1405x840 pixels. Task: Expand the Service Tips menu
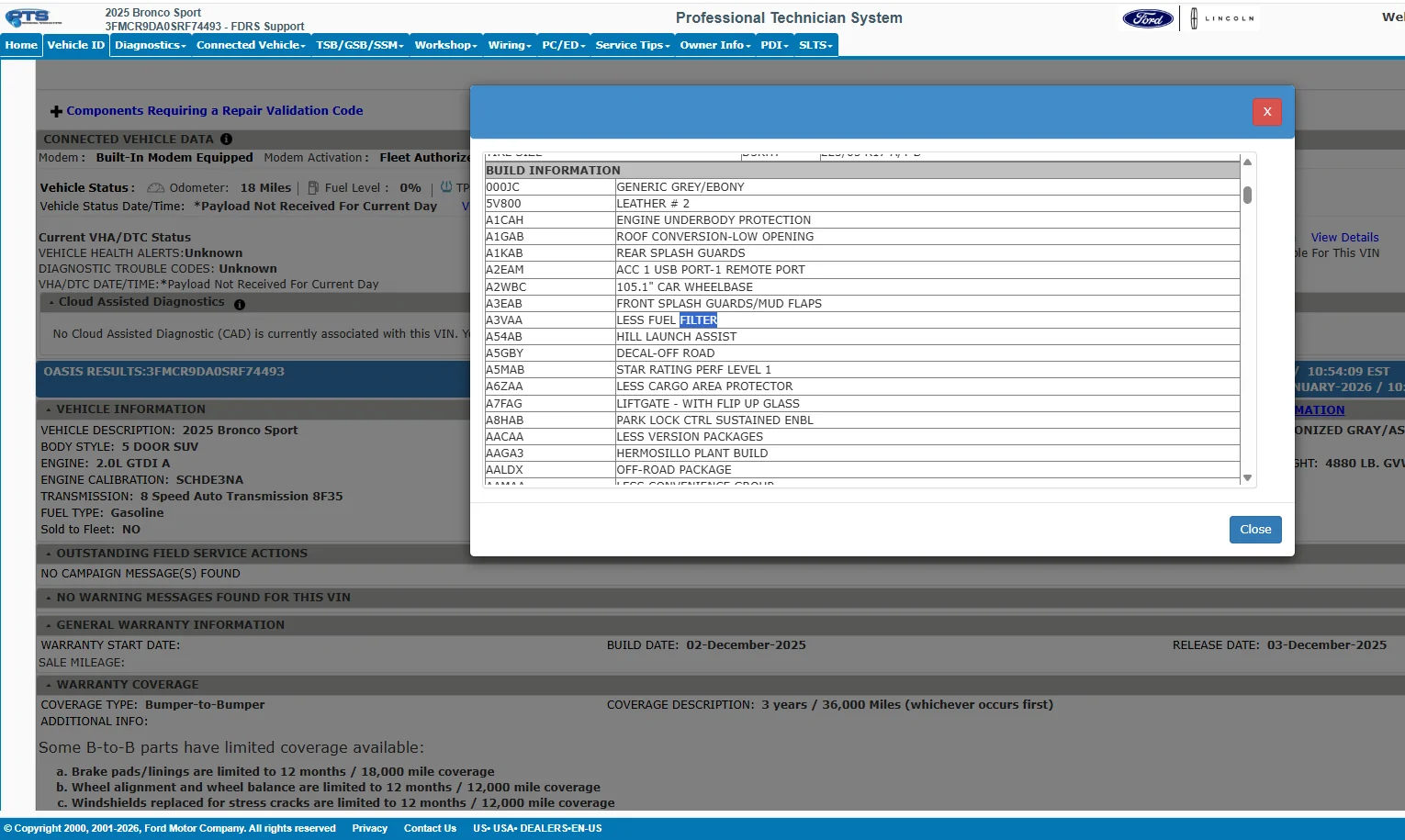click(x=632, y=45)
